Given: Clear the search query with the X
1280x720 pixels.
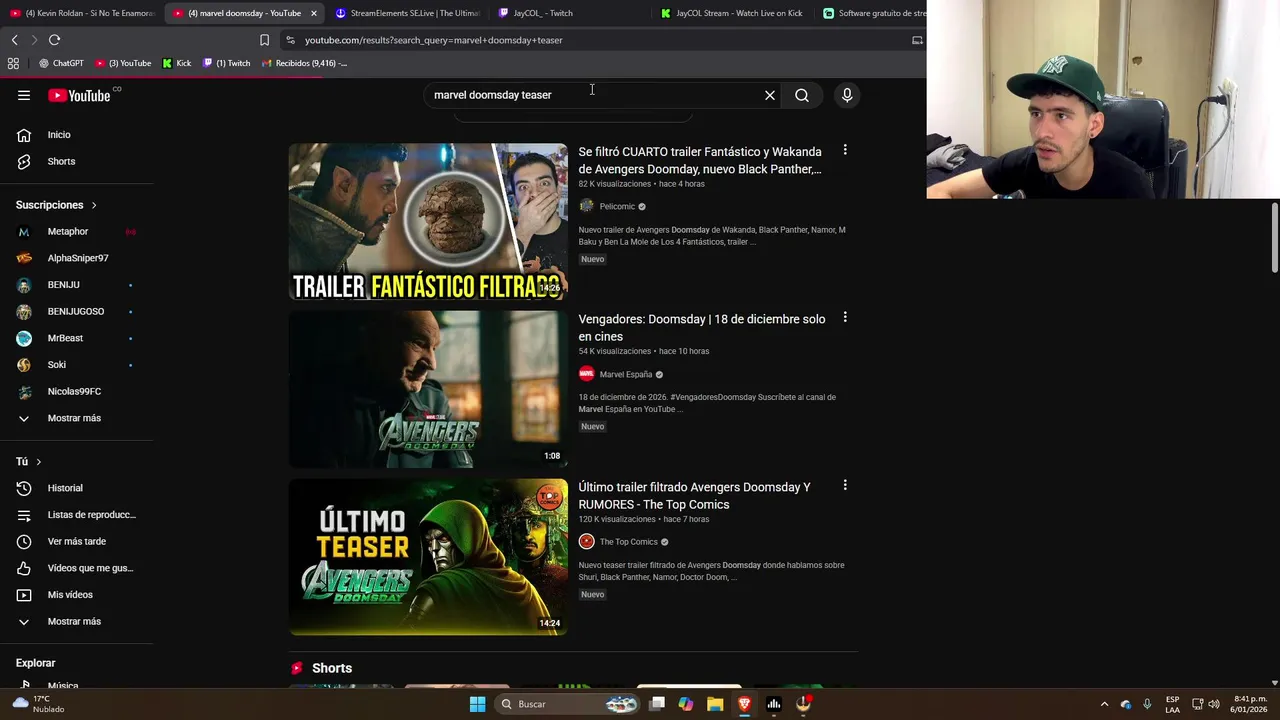Looking at the screenshot, I should click(770, 95).
